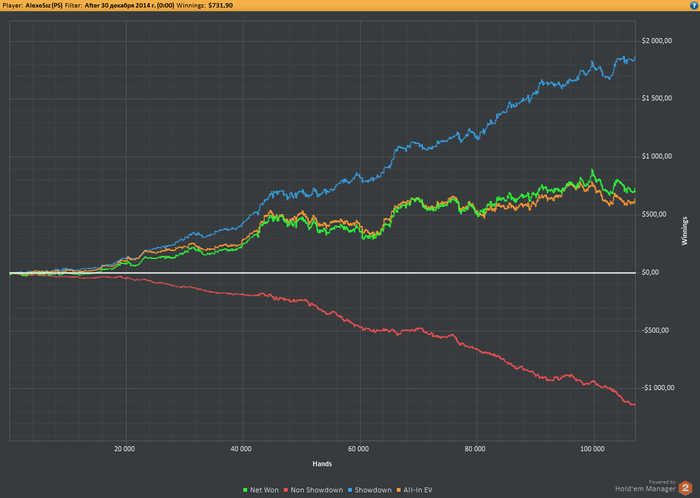The width and height of the screenshot is (700, 498).
Task: Click the -$500,00 axis label
Action: click(x=655, y=331)
